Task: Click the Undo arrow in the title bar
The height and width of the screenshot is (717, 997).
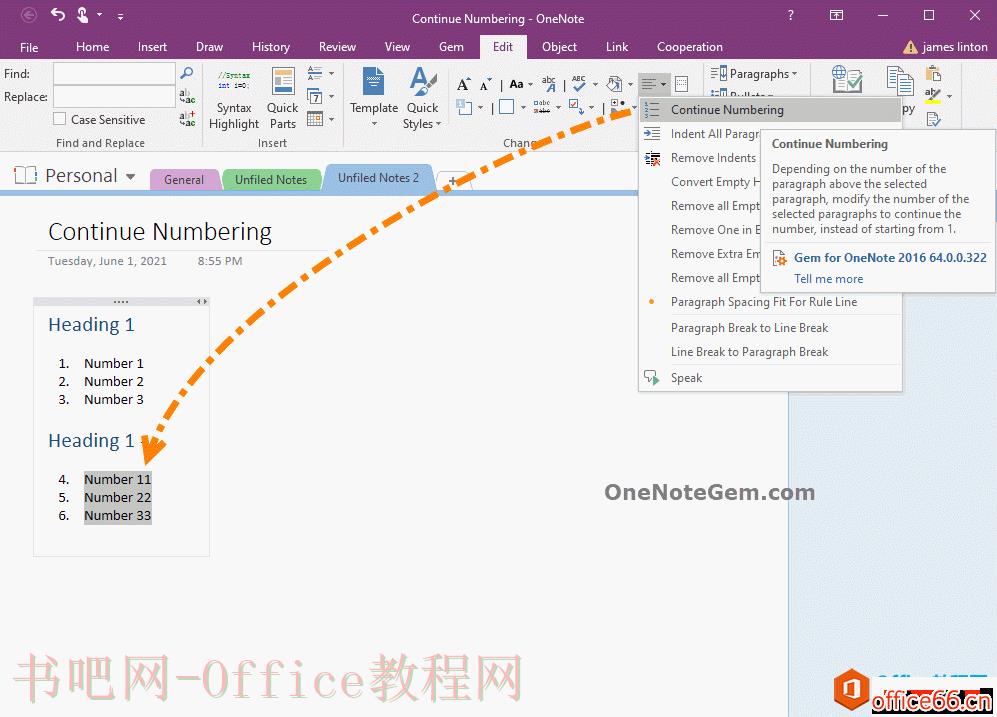Action: tap(58, 15)
